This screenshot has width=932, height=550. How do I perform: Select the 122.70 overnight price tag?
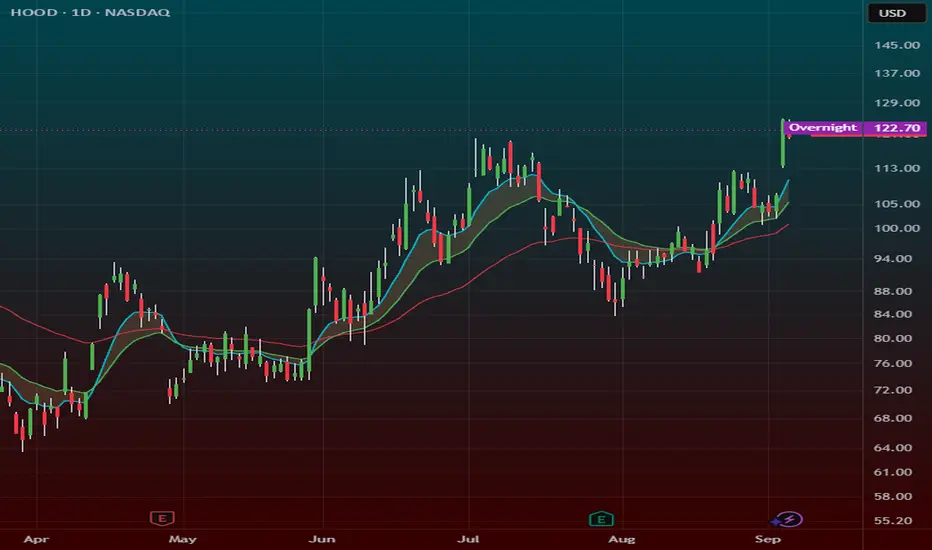[898, 128]
